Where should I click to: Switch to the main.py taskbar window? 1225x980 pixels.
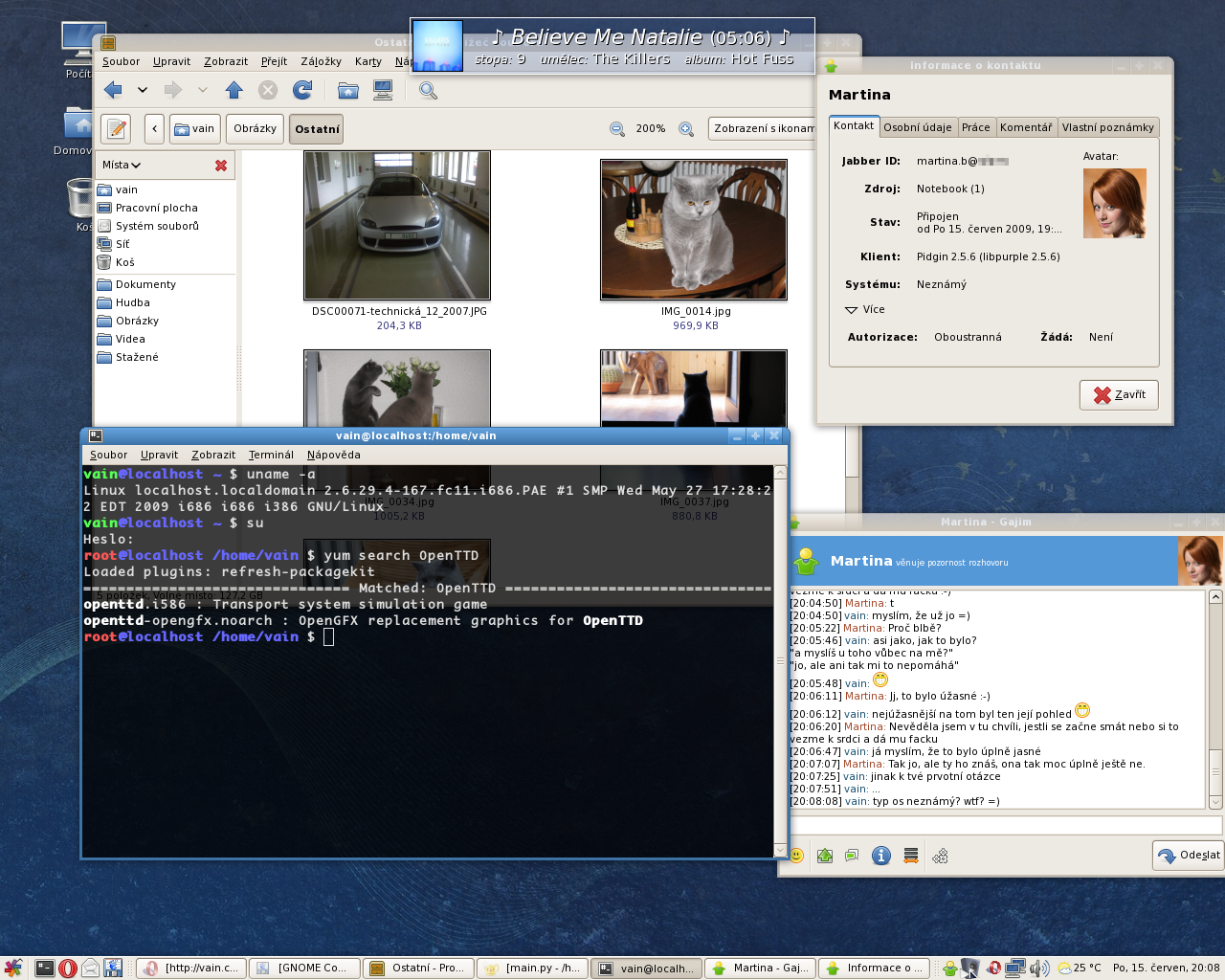pos(532,969)
